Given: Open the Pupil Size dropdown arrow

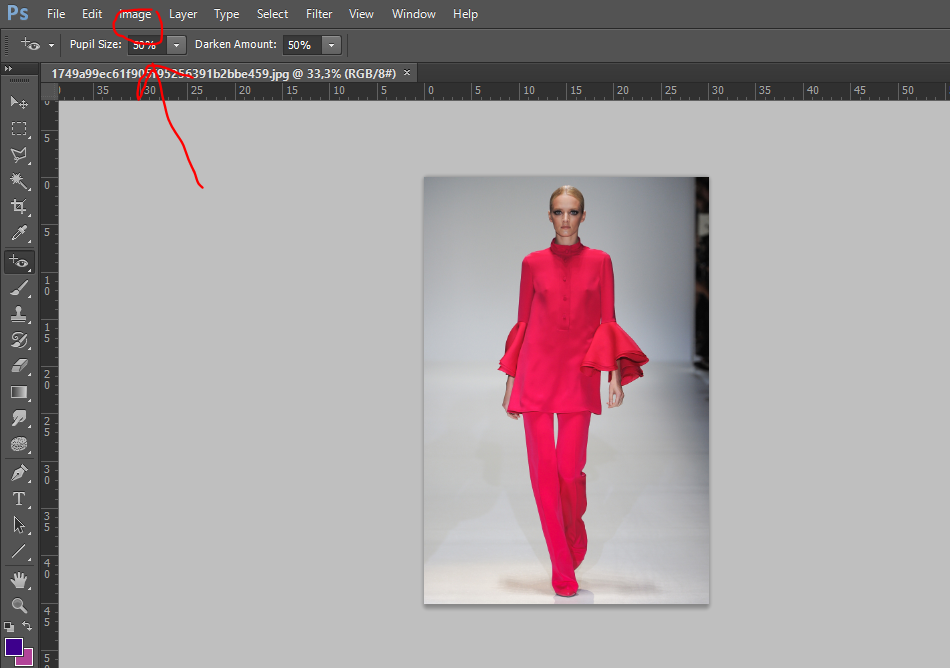Looking at the screenshot, I should (176, 45).
